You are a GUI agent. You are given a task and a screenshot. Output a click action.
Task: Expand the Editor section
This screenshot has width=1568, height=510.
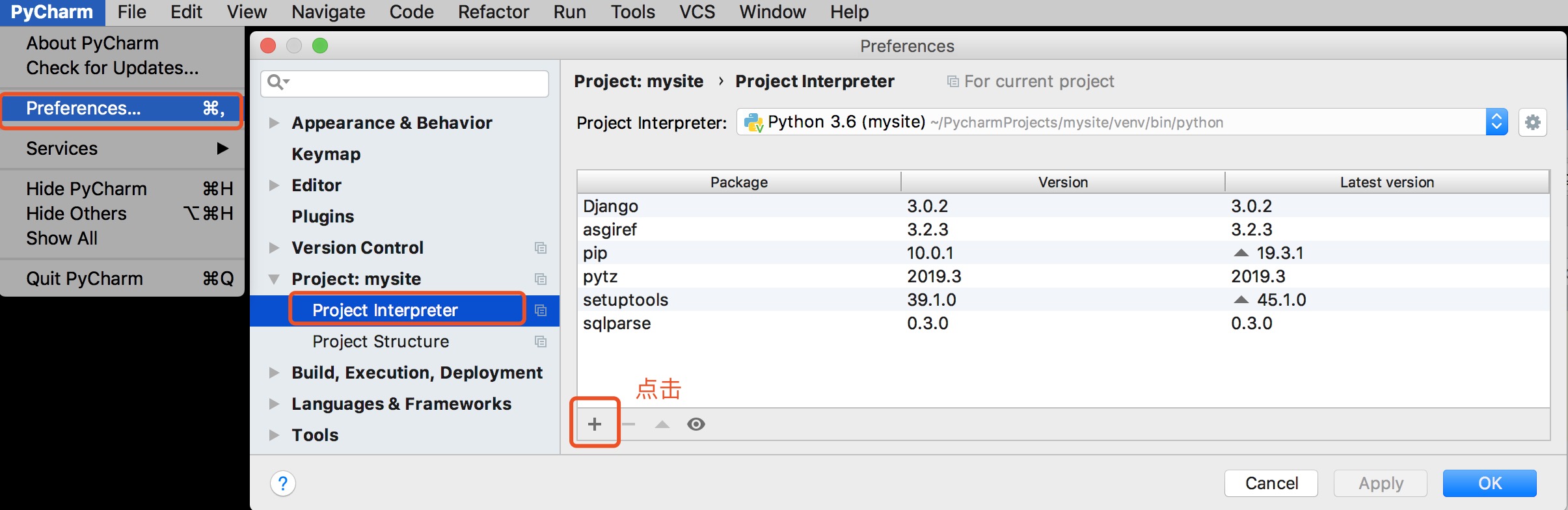(275, 185)
